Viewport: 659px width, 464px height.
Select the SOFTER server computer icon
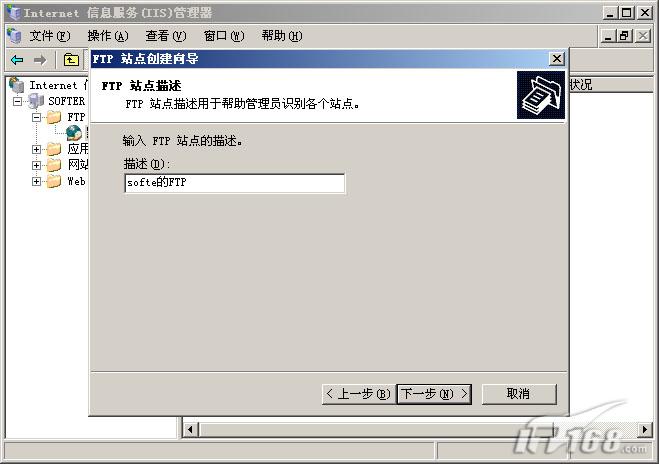click(36, 101)
